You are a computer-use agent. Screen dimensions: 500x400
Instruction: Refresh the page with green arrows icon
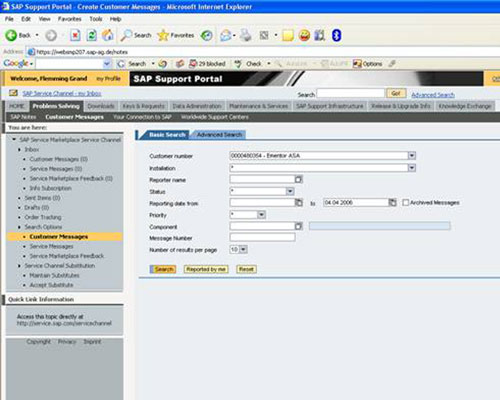92,35
